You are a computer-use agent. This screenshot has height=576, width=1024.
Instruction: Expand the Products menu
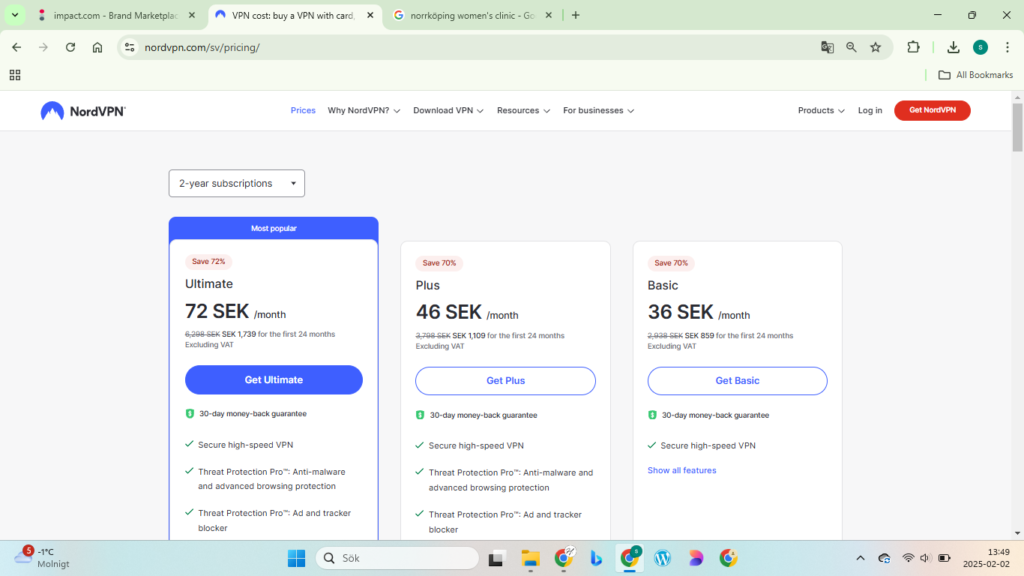[821, 110]
